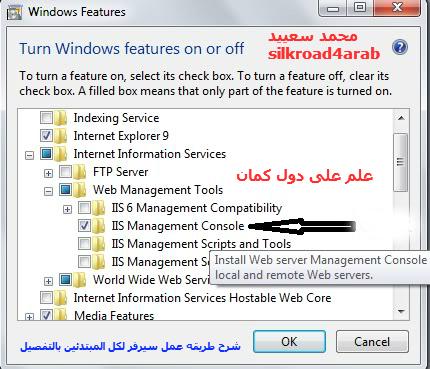Uncheck the IIS Management Console checkbox
430x369 pixels.
click(84, 226)
